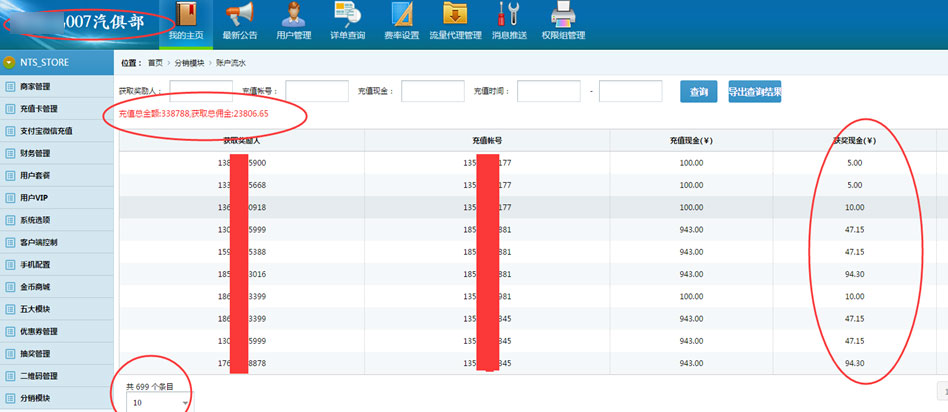Open page size dropdown showing 10

point(158,402)
